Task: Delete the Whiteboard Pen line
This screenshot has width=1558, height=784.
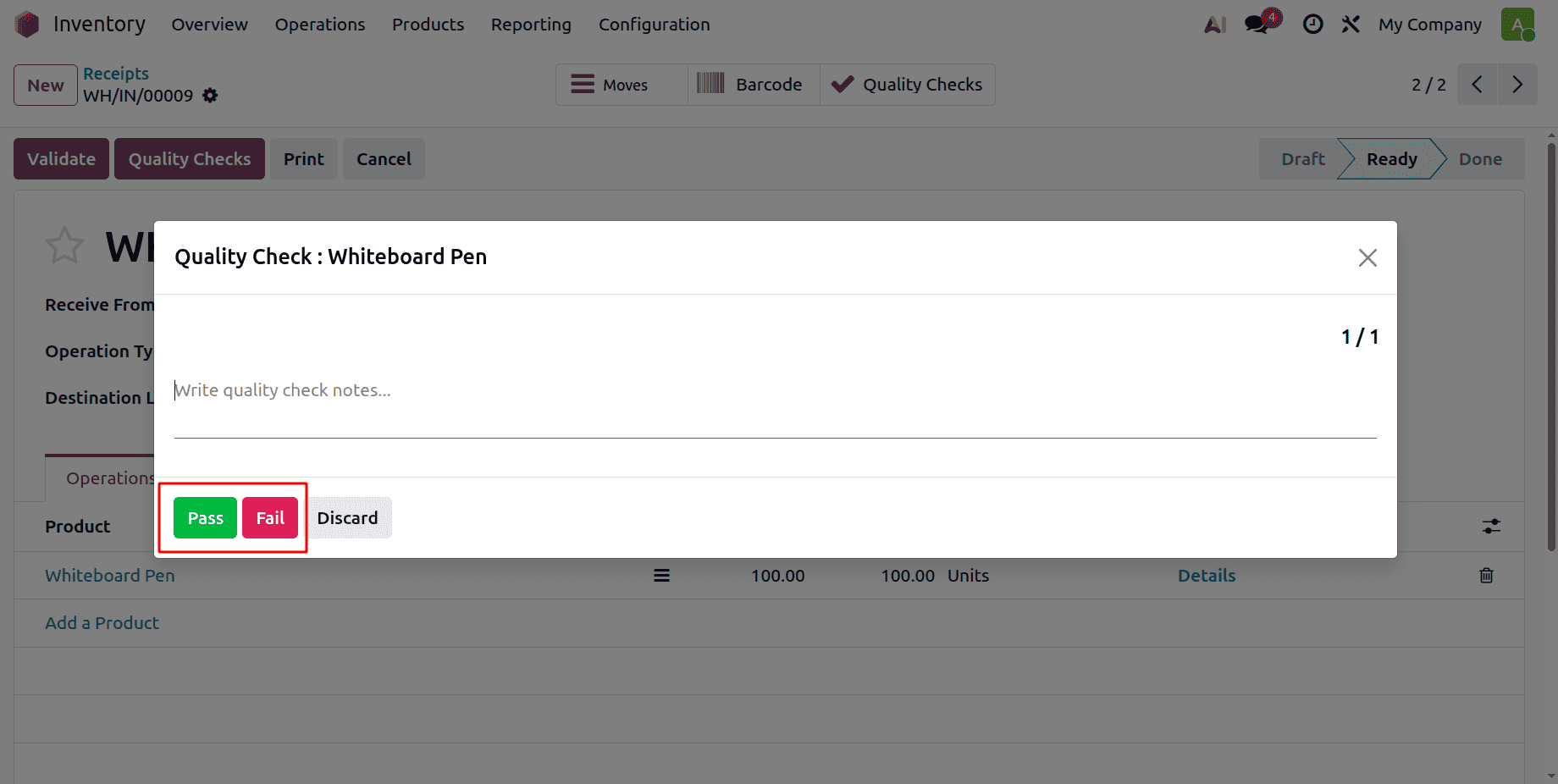Action: pyautogui.click(x=1486, y=576)
